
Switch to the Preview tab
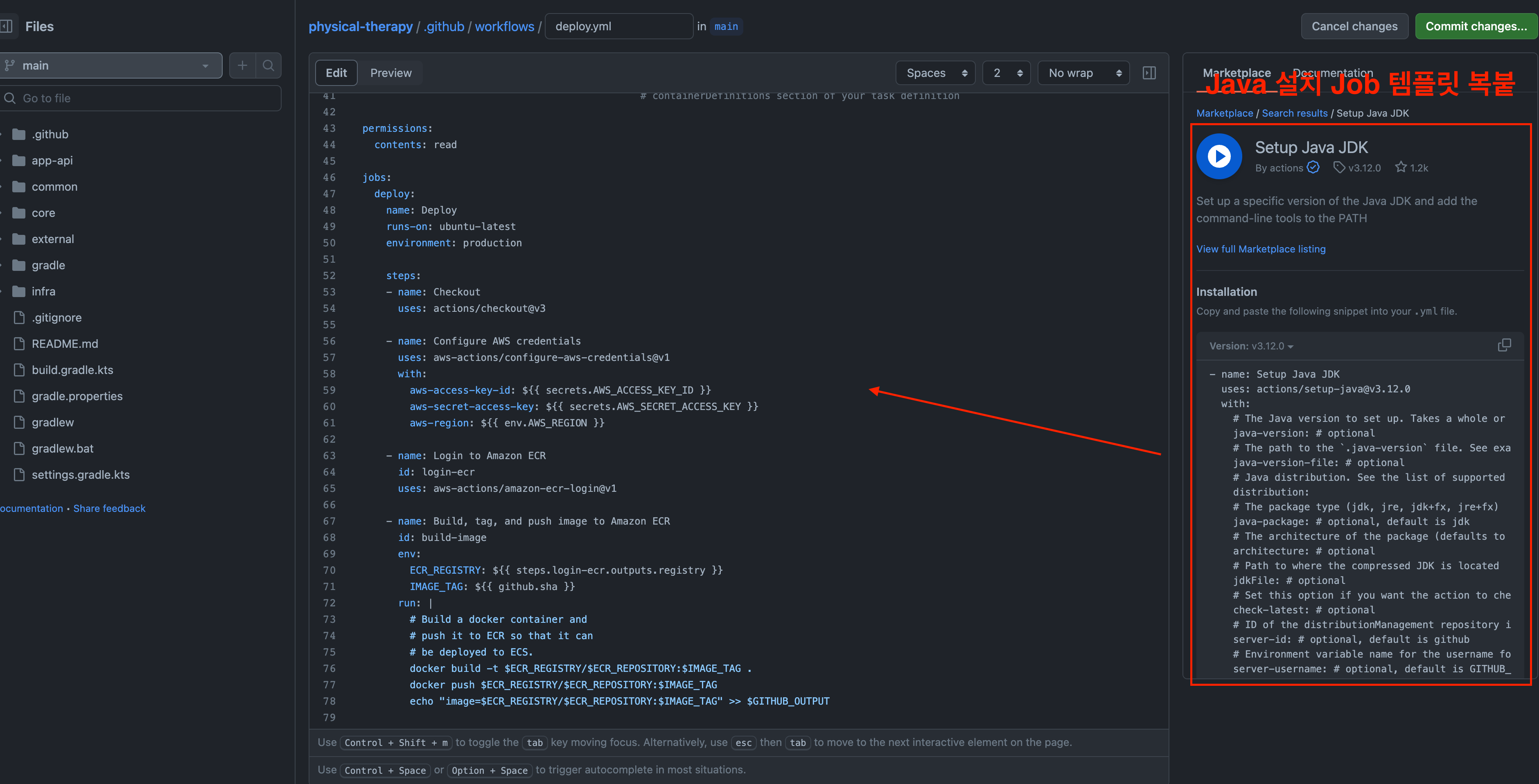pyautogui.click(x=391, y=73)
